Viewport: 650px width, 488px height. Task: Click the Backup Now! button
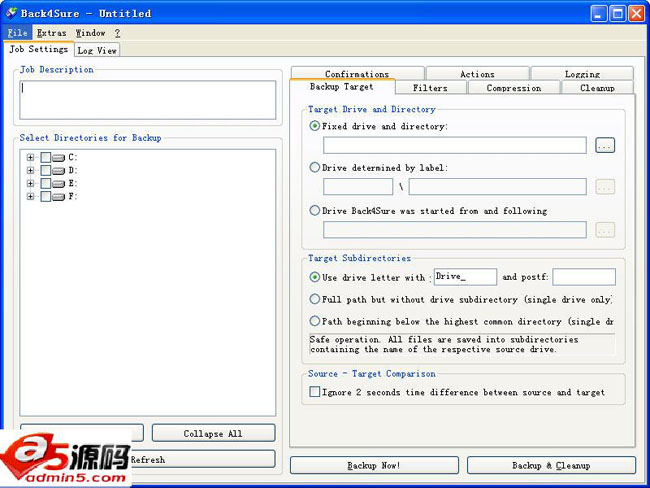pos(374,465)
